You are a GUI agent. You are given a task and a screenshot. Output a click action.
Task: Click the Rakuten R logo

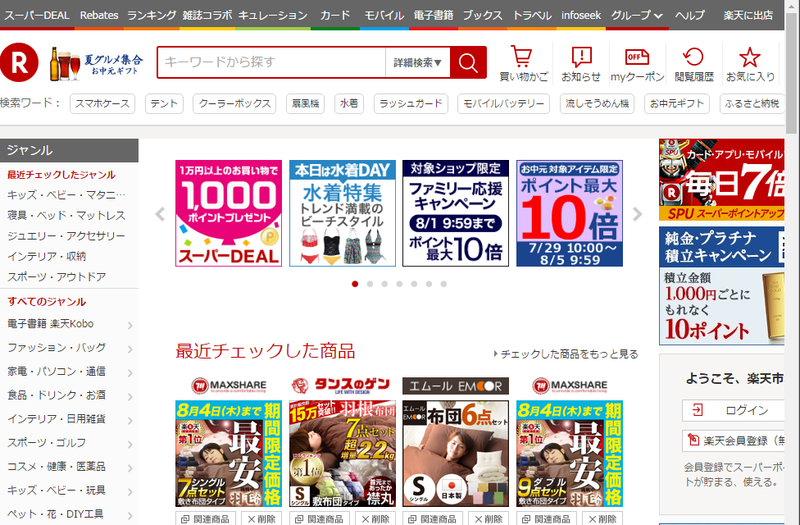coord(19,62)
